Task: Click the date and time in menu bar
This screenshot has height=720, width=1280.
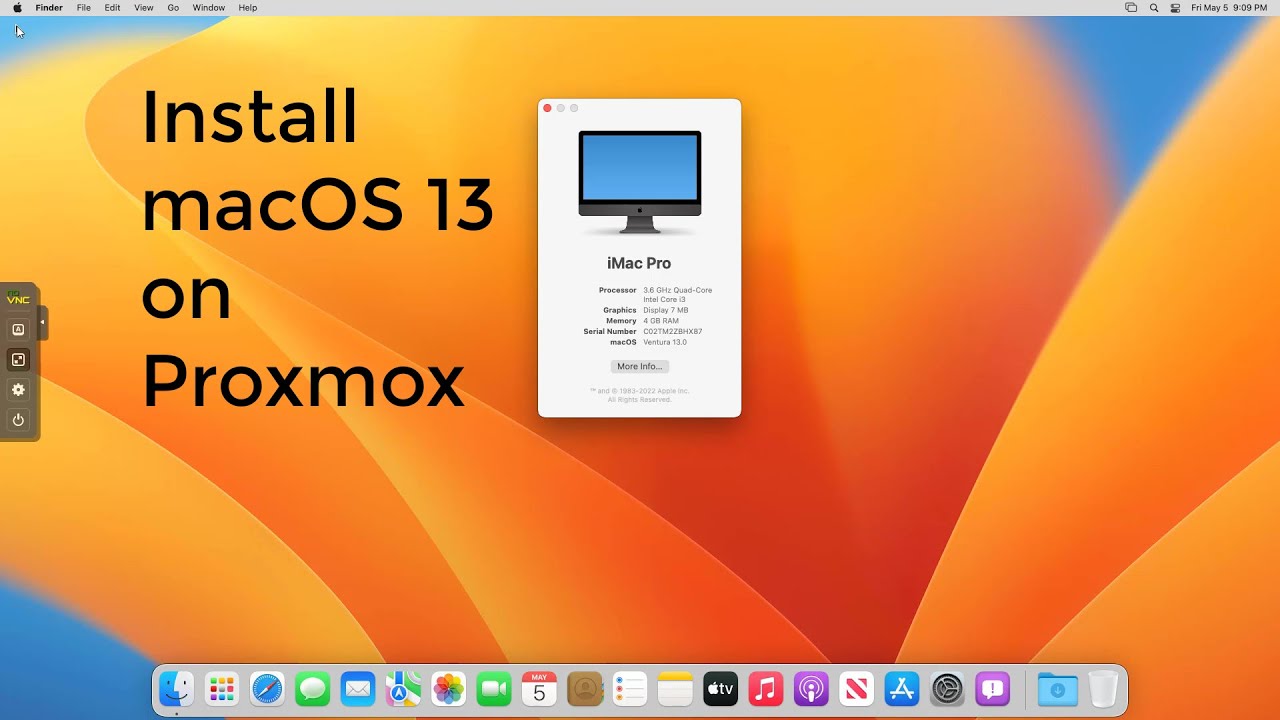Action: 1229,7
